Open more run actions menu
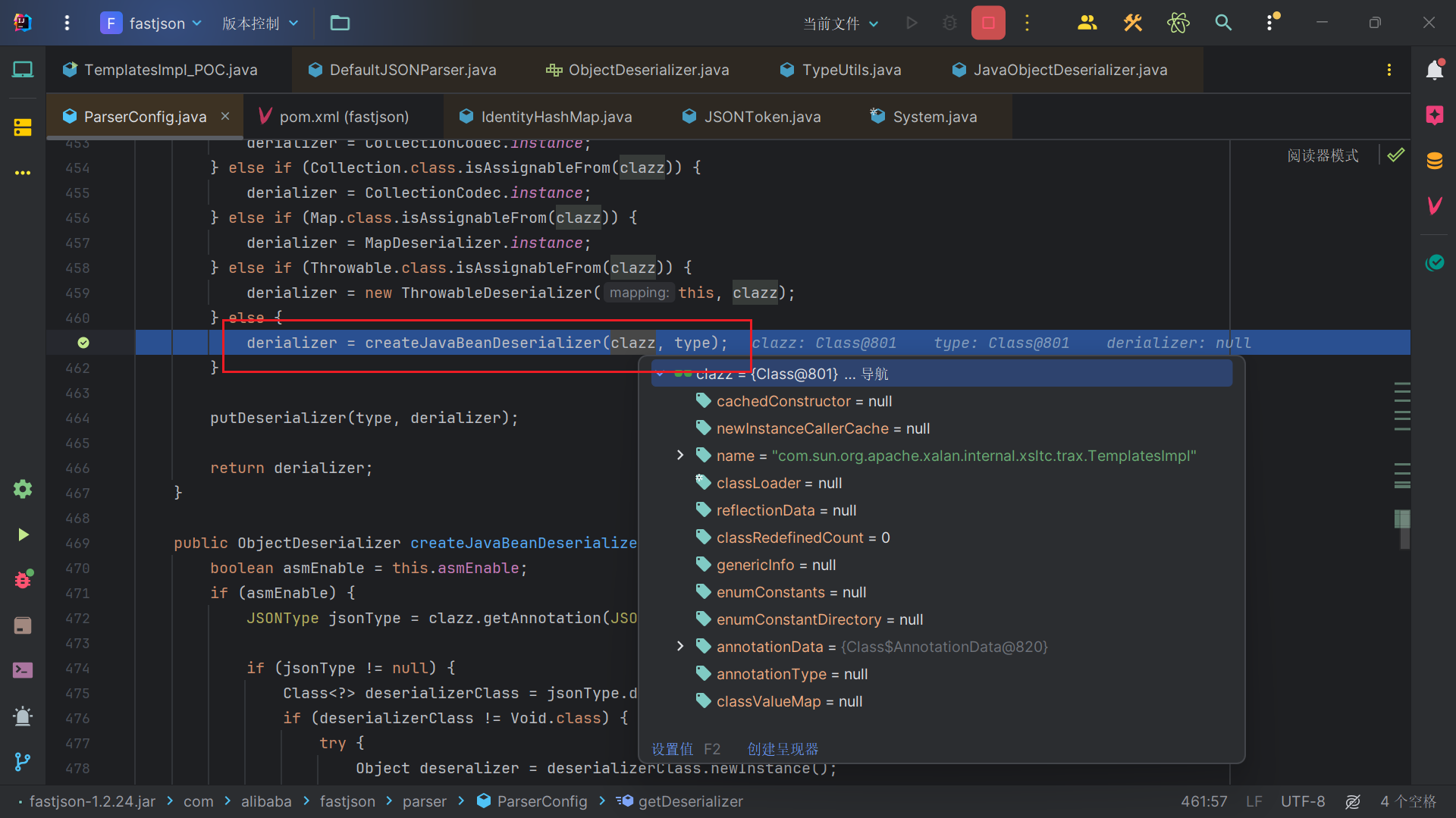 [x=1028, y=23]
